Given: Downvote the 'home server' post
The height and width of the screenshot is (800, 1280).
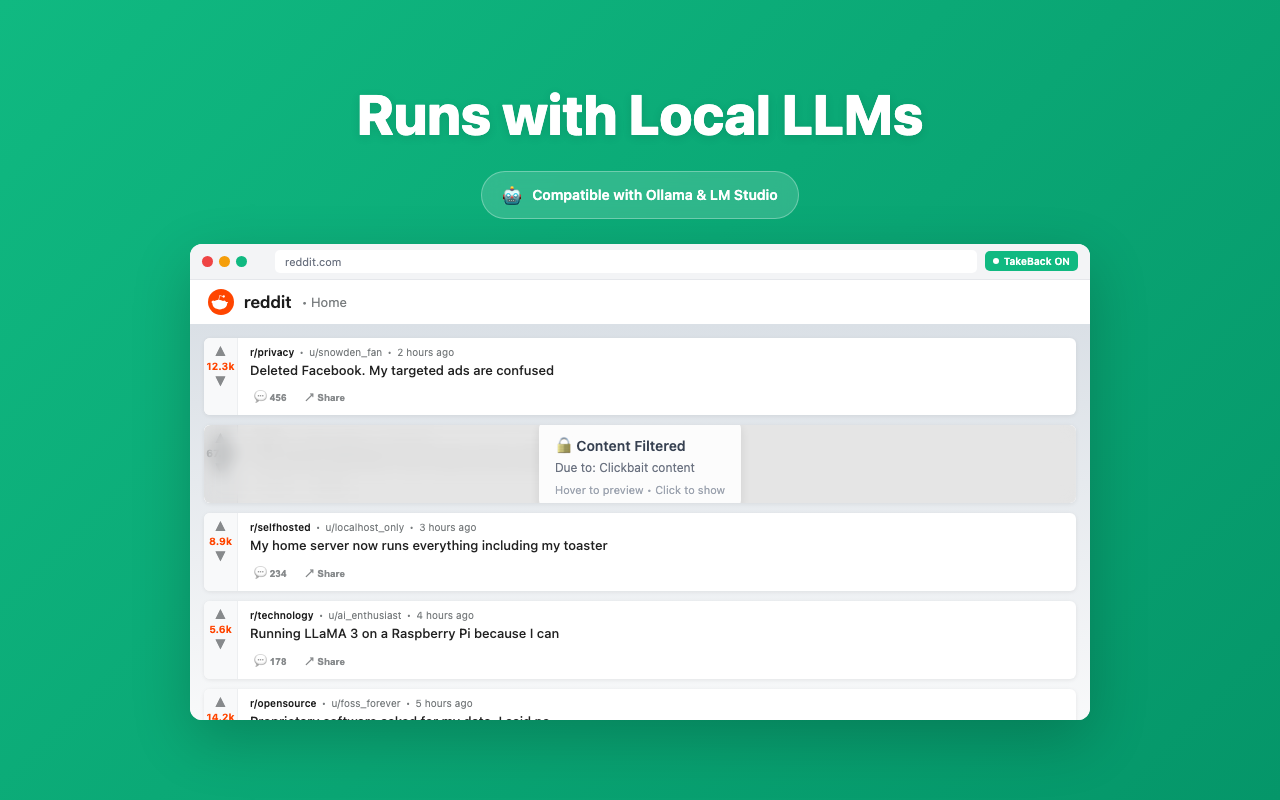Looking at the screenshot, I should (x=221, y=556).
